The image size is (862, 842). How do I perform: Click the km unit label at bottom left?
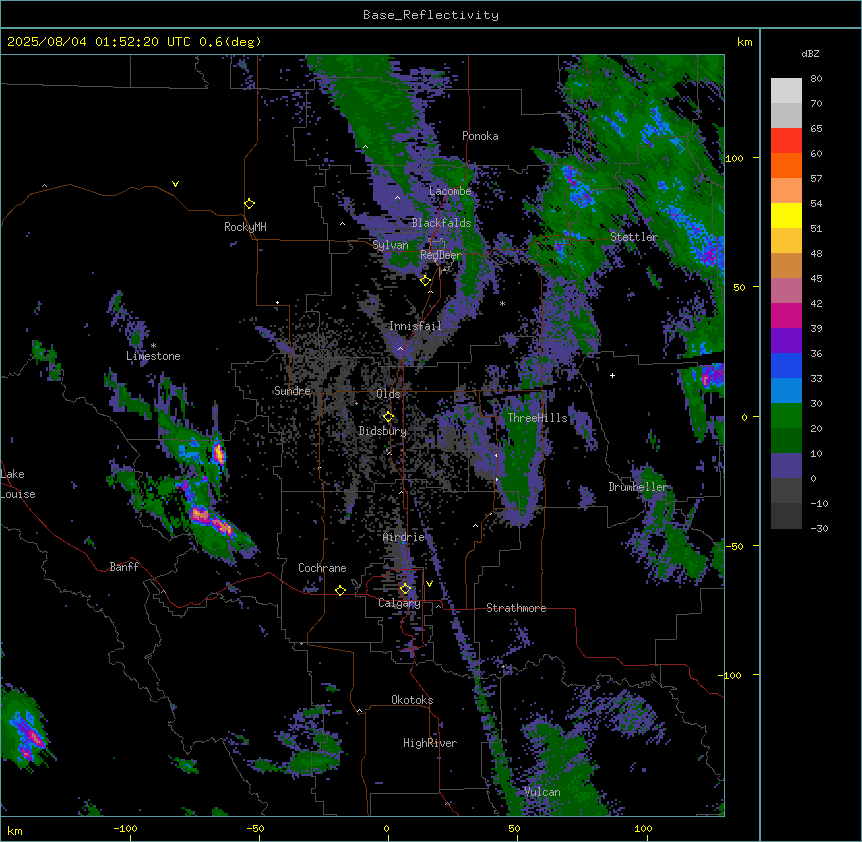[x=15, y=830]
